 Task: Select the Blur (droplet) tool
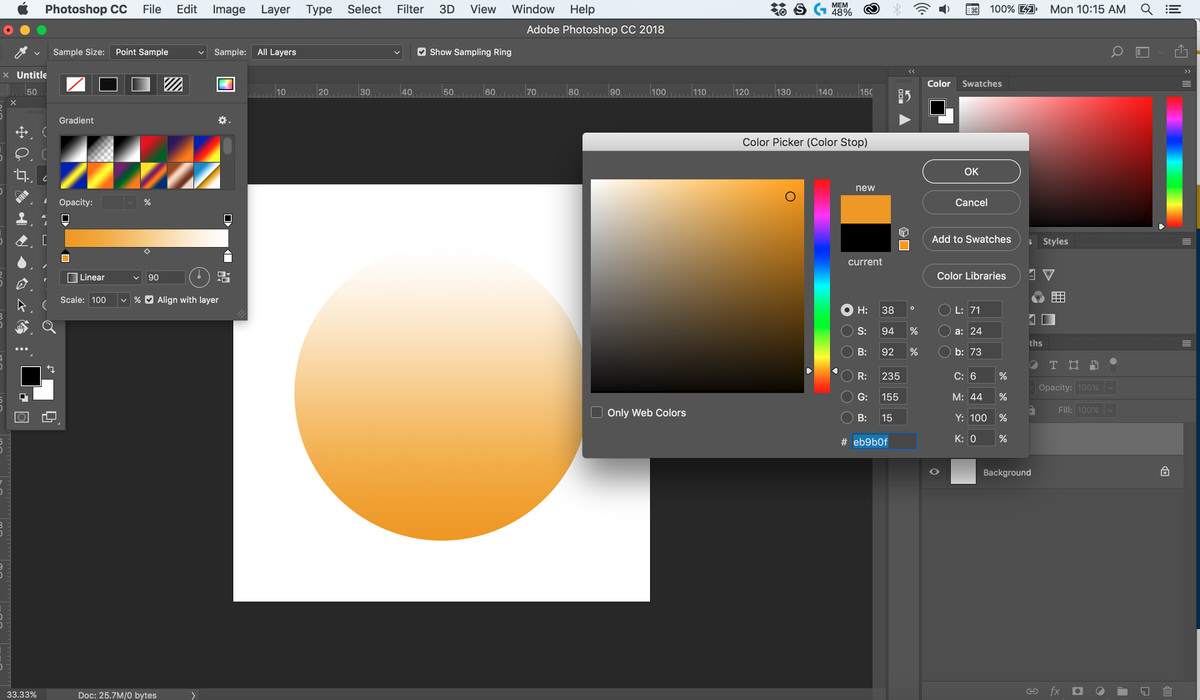[22, 262]
